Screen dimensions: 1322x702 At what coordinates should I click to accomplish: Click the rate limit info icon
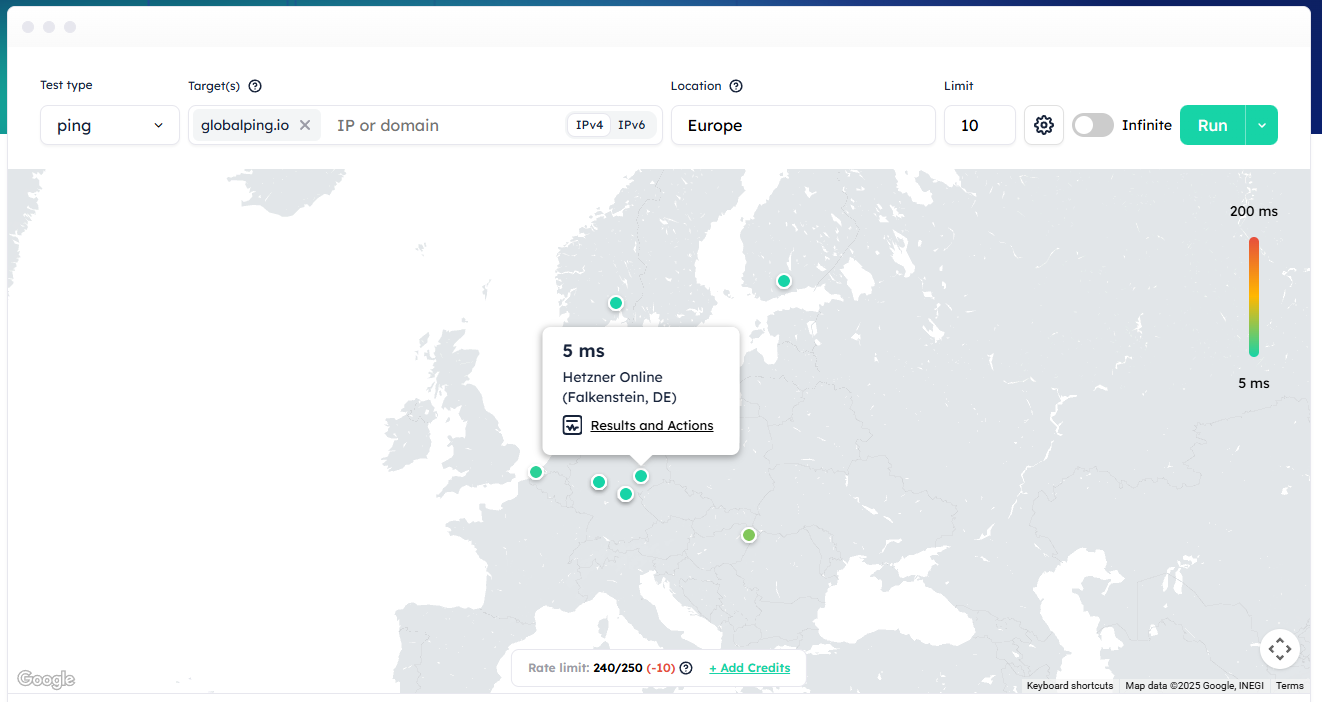(x=686, y=668)
